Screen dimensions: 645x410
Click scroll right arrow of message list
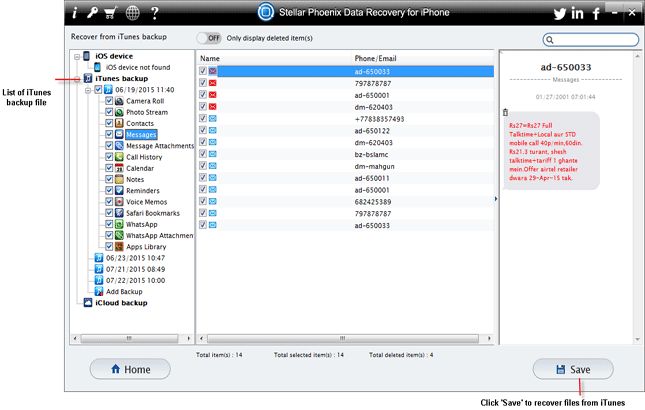pos(489,338)
